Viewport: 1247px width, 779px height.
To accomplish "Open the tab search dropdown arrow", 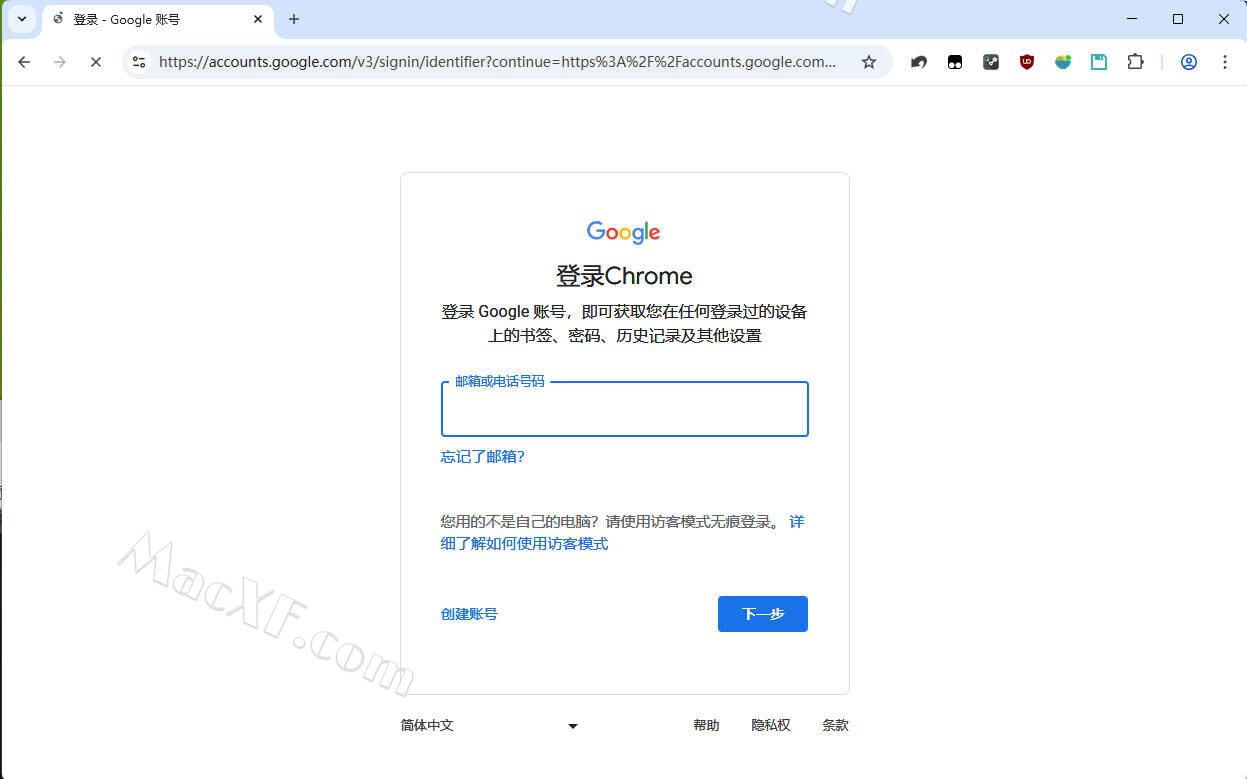I will pos(22,19).
